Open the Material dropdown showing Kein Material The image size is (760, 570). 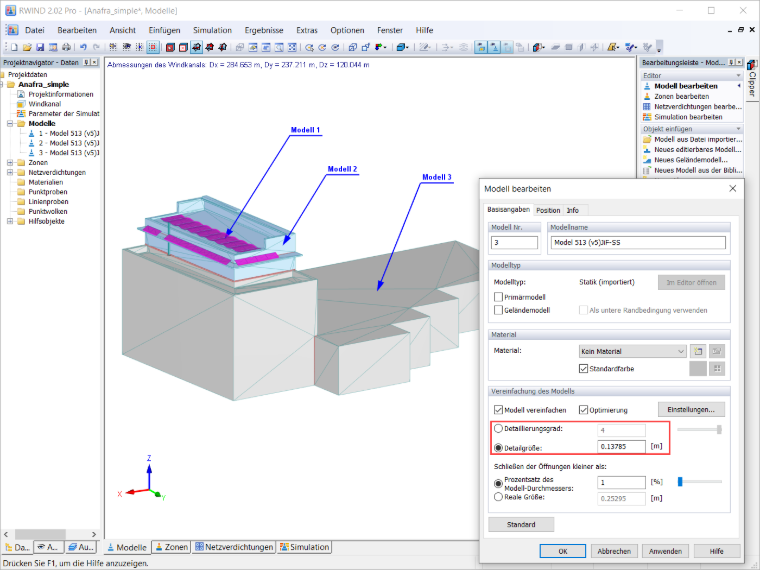point(633,351)
